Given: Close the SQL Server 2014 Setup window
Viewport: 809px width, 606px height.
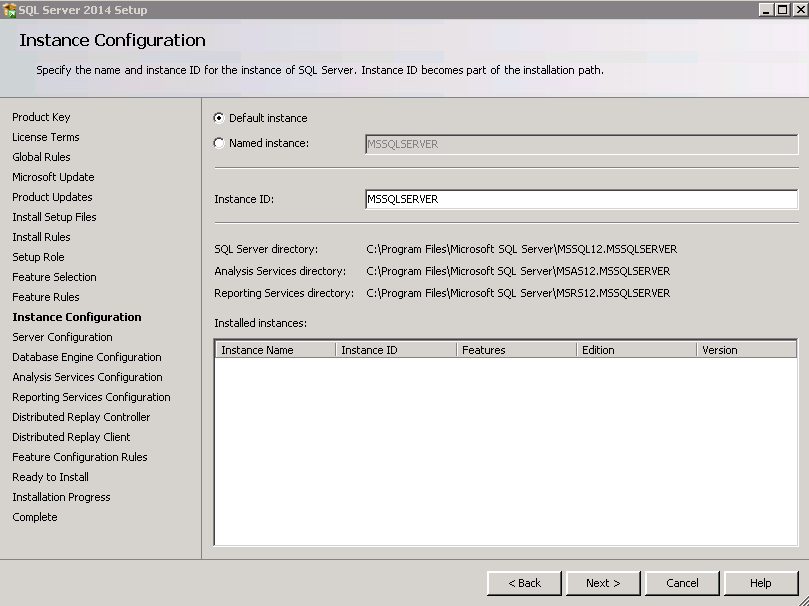Looking at the screenshot, I should (799, 9).
